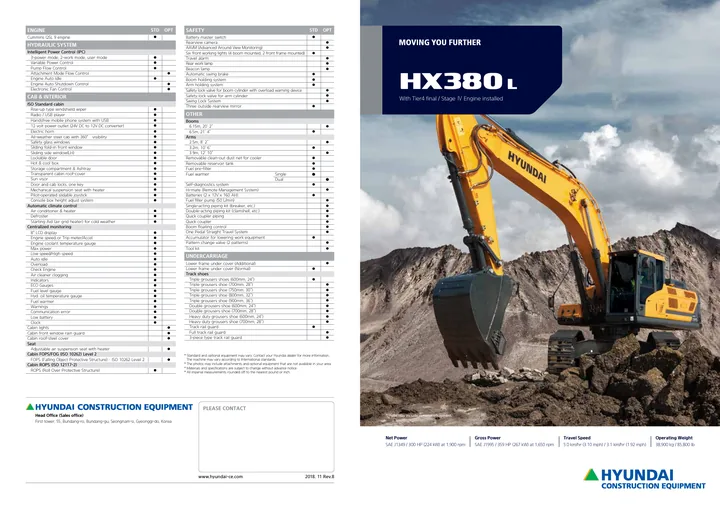Click the 'Variable Power Control' row
The width and height of the screenshot is (720, 509).
(101, 62)
